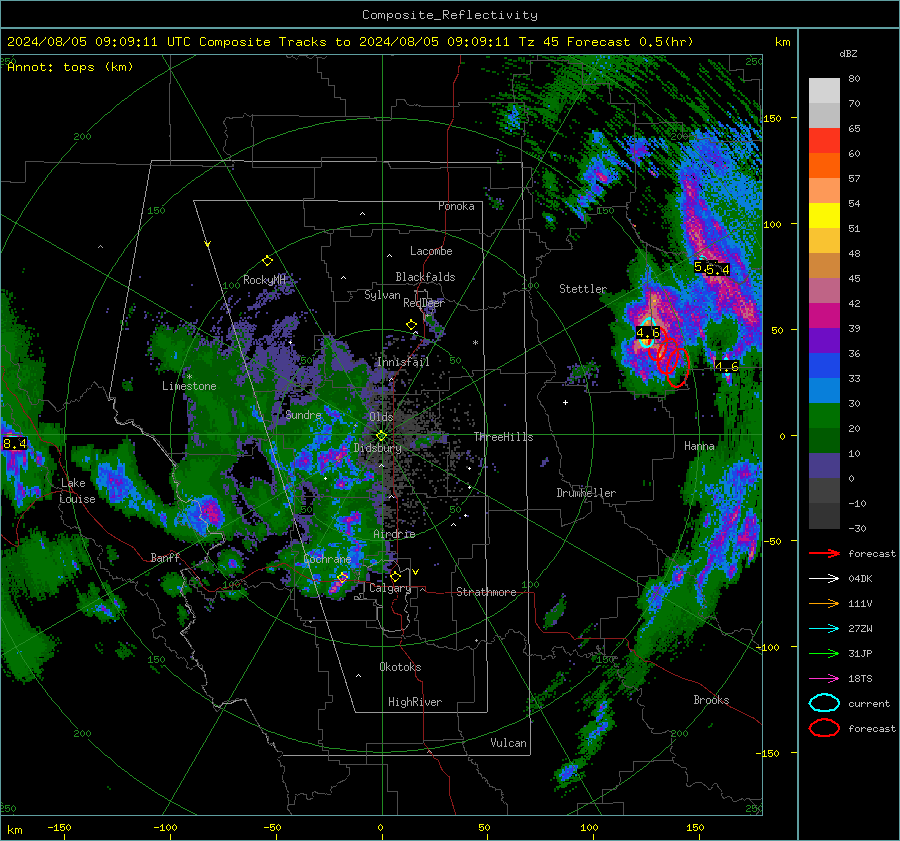
Task: Click the Airdrie label
Action: click(394, 534)
